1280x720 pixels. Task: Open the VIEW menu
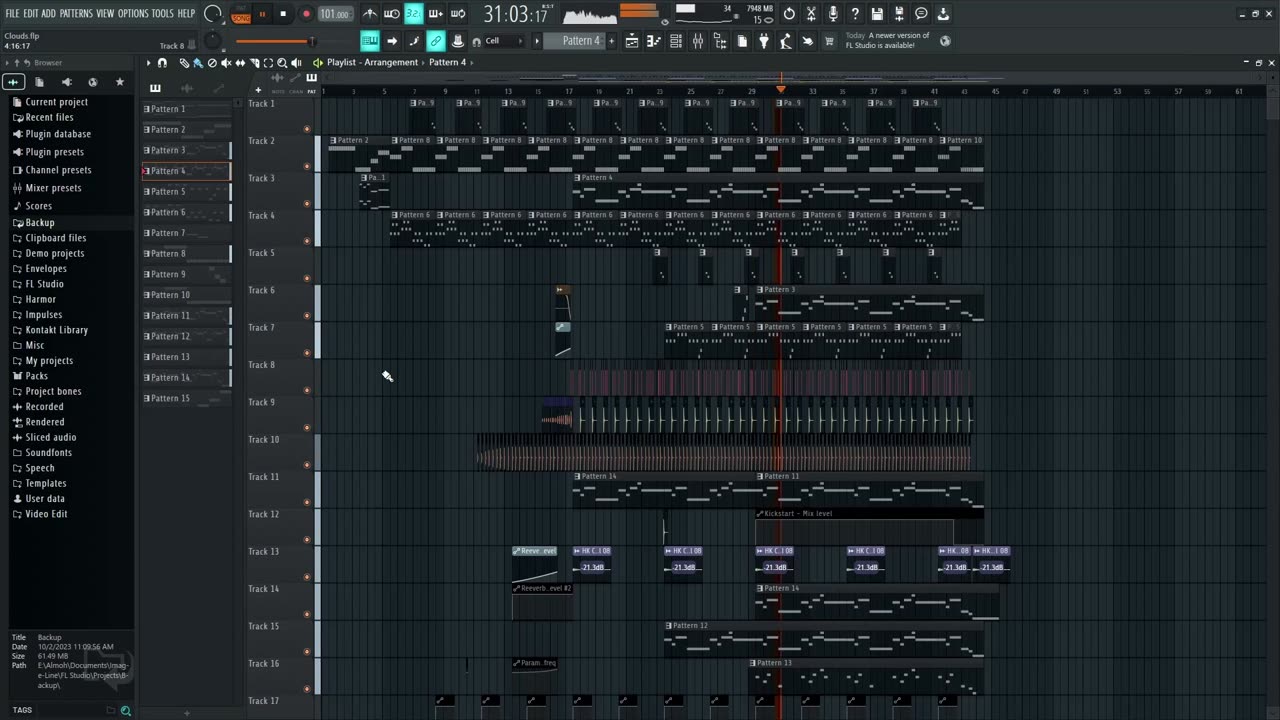click(x=105, y=14)
